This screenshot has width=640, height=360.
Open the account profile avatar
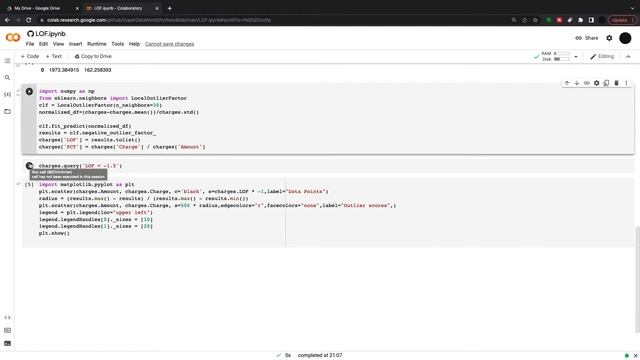click(625, 38)
